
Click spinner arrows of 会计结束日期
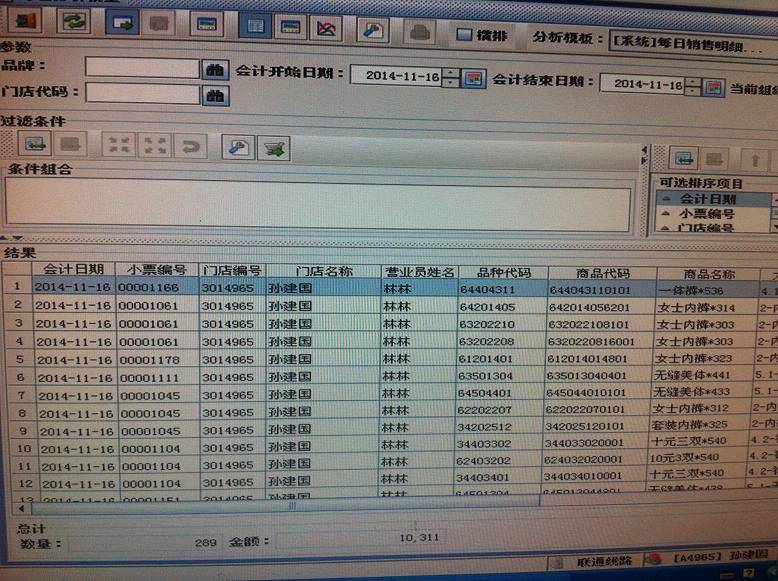pos(692,87)
